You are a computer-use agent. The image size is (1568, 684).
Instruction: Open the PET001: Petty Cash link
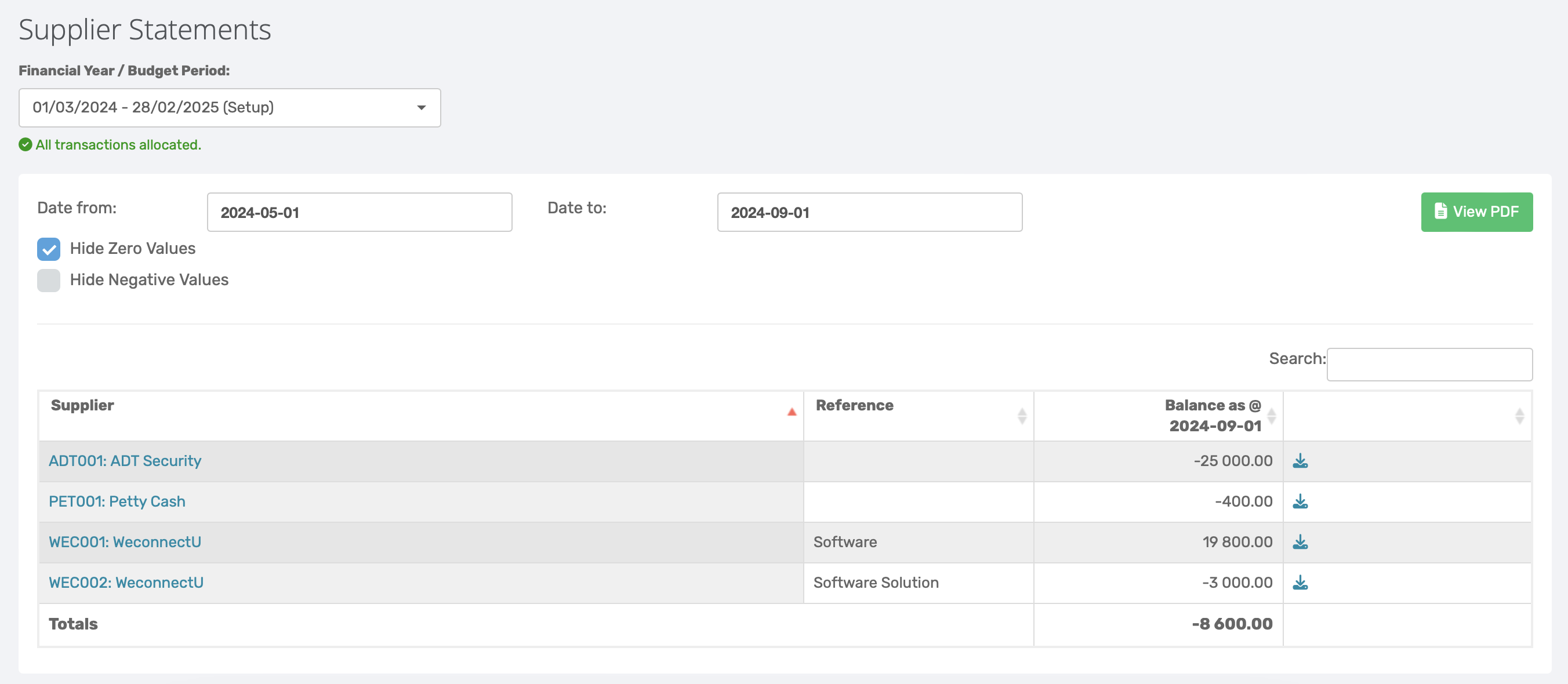[x=117, y=501]
